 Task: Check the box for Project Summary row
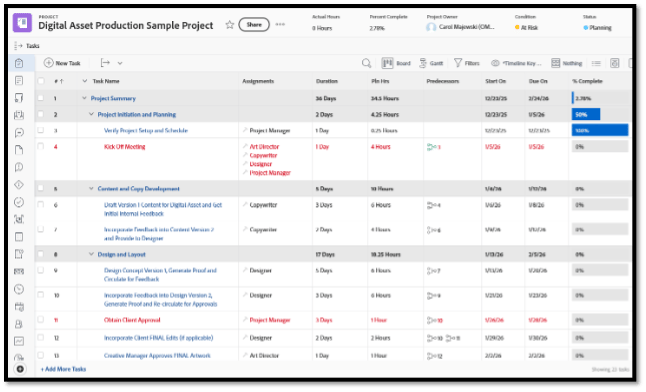click(41, 98)
